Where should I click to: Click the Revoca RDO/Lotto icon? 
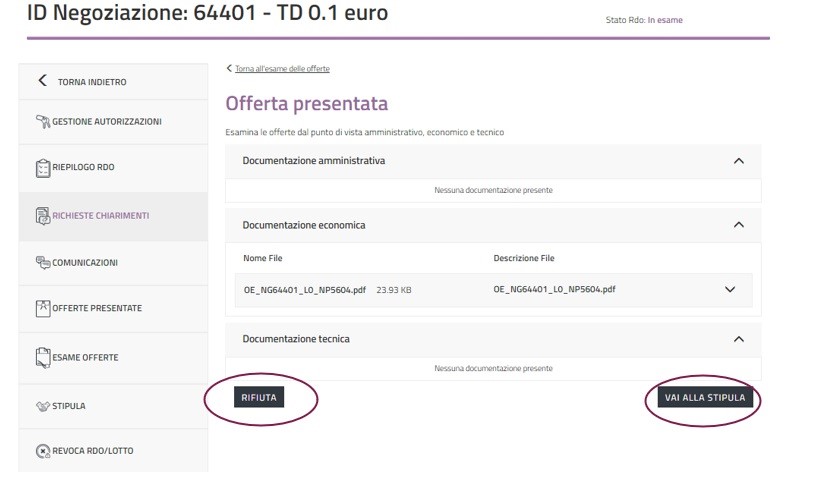pyautogui.click(x=43, y=451)
